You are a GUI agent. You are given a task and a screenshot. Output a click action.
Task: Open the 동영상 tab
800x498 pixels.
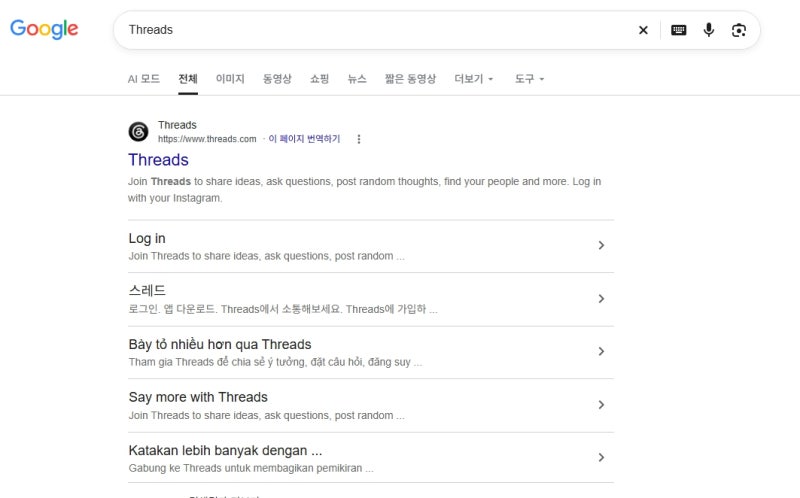[277, 79]
